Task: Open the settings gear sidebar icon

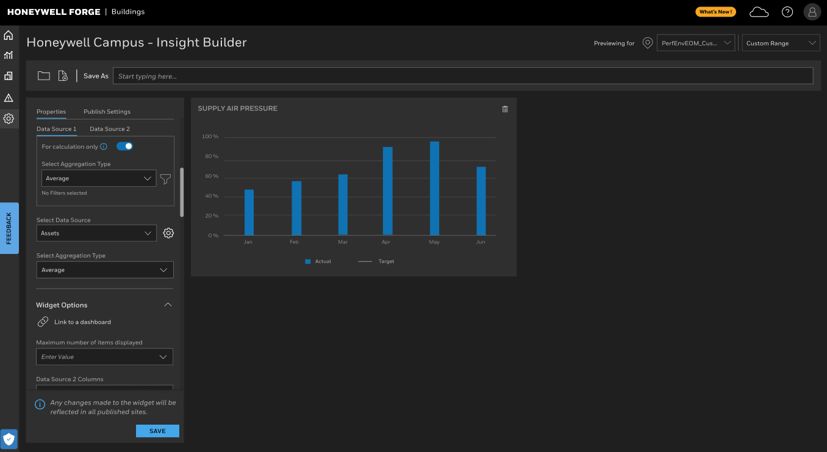Action: [x=8, y=118]
